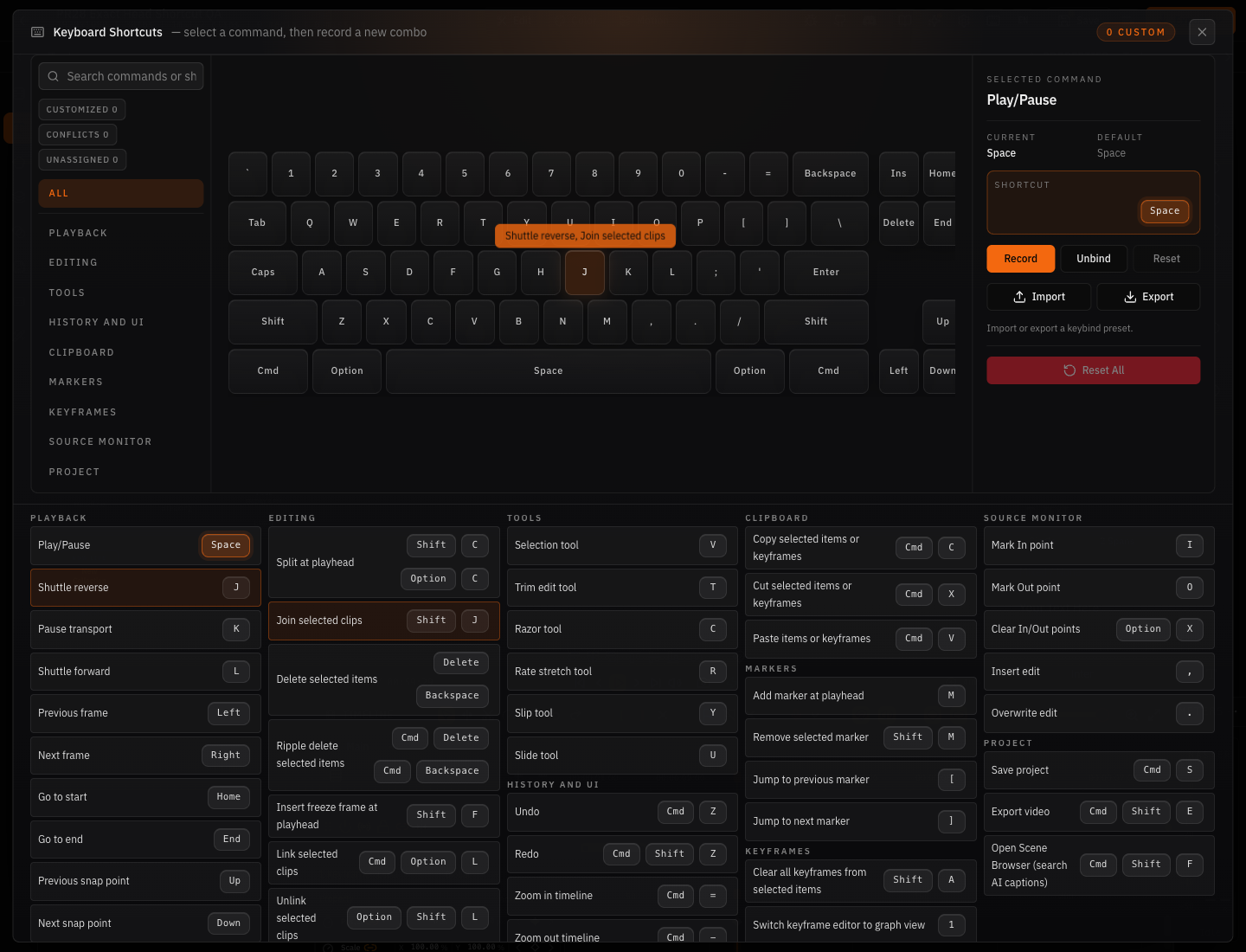Viewport: 1246px width, 952px height.
Task: Click the Tab key on the virtual keyboard
Action: [x=257, y=223]
